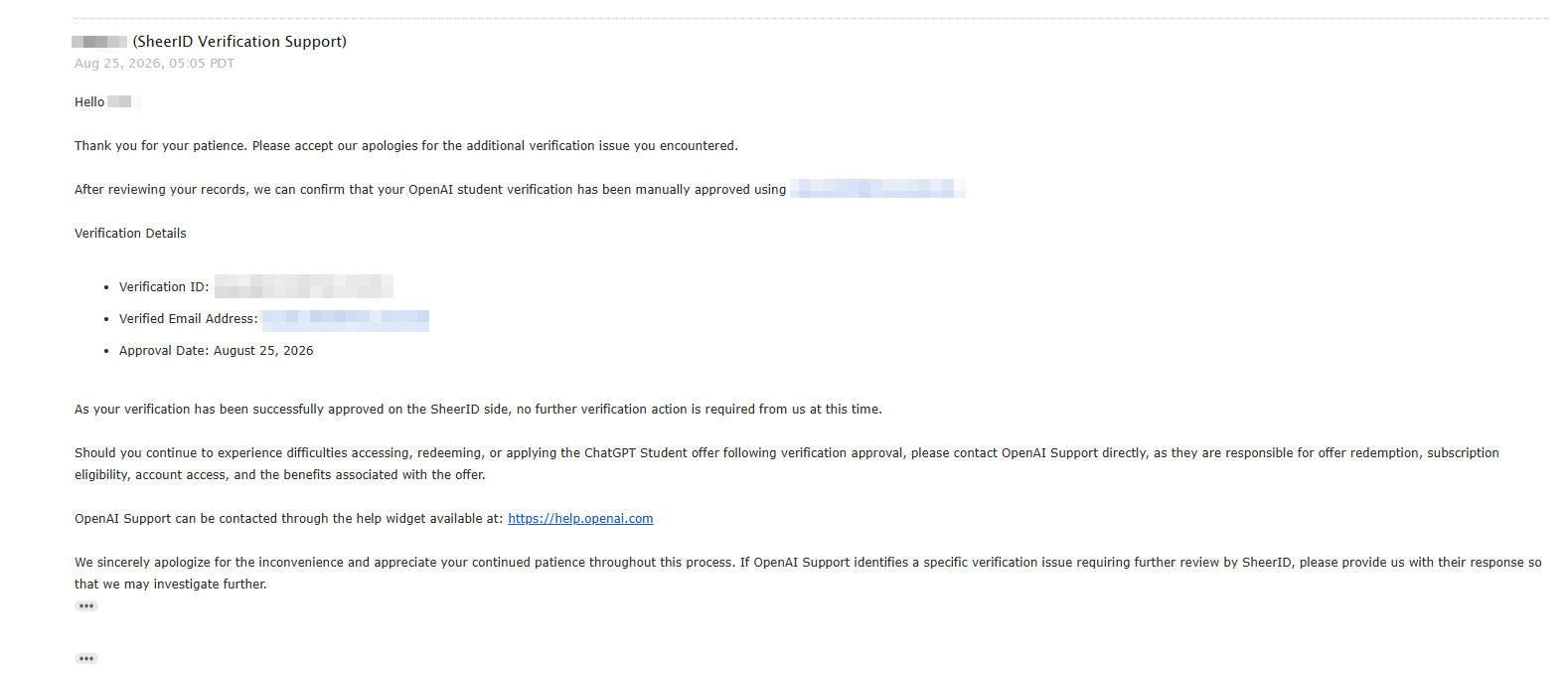This screenshot has width=1568, height=675.
Task: Click the Approval Date August 25, 2026 text
Action: 216,351
